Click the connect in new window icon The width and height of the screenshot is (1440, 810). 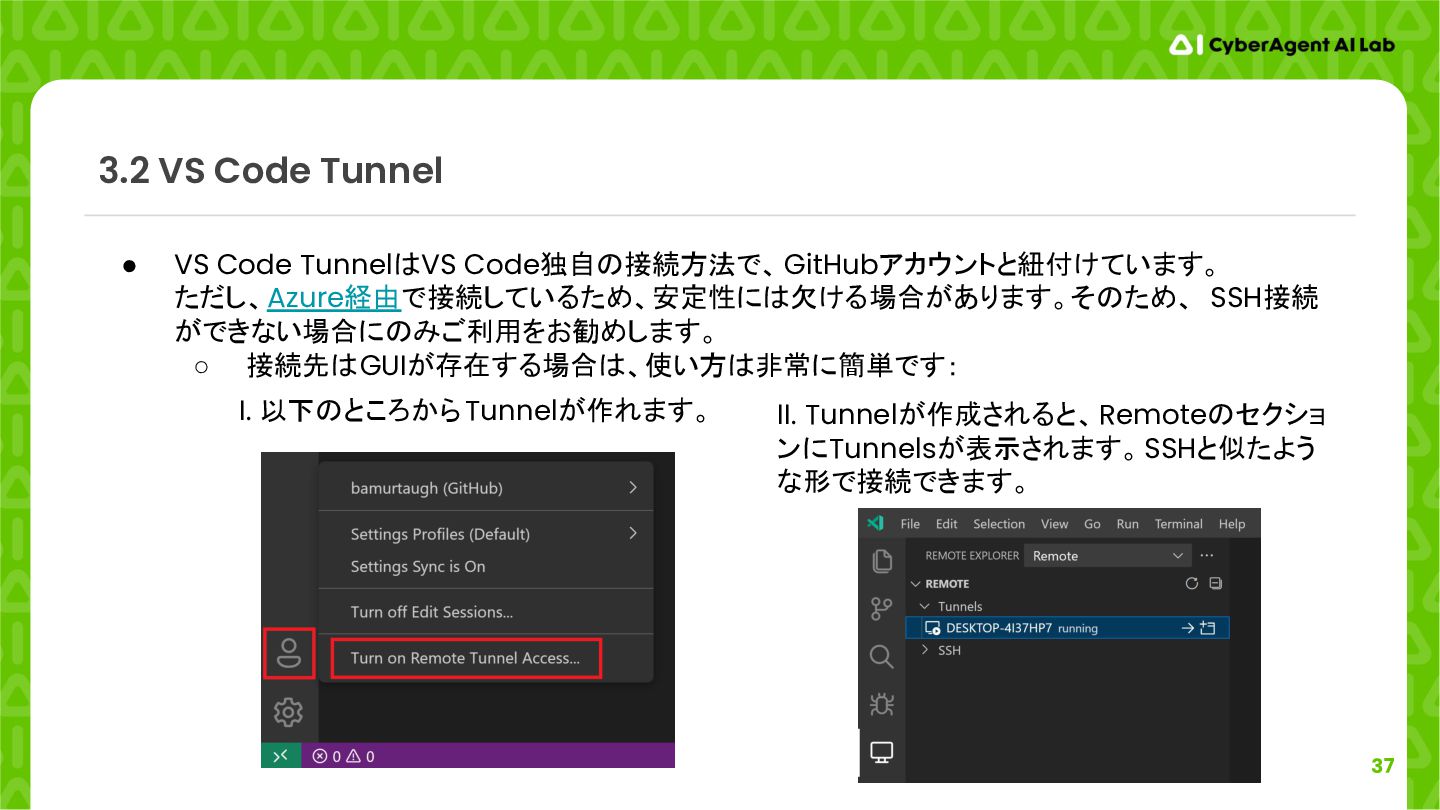tap(1208, 628)
